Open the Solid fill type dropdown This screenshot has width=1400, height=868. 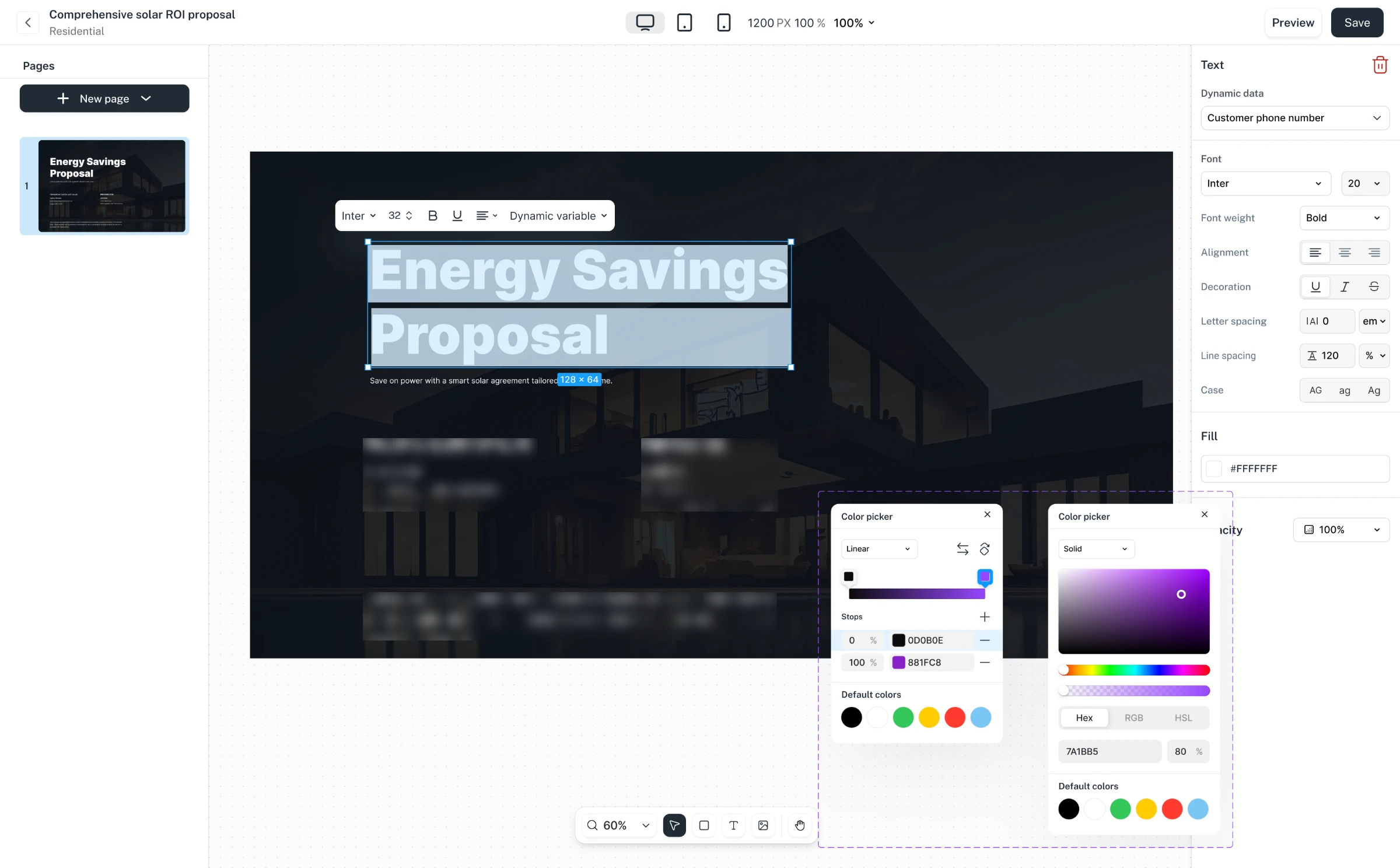[x=1096, y=549]
